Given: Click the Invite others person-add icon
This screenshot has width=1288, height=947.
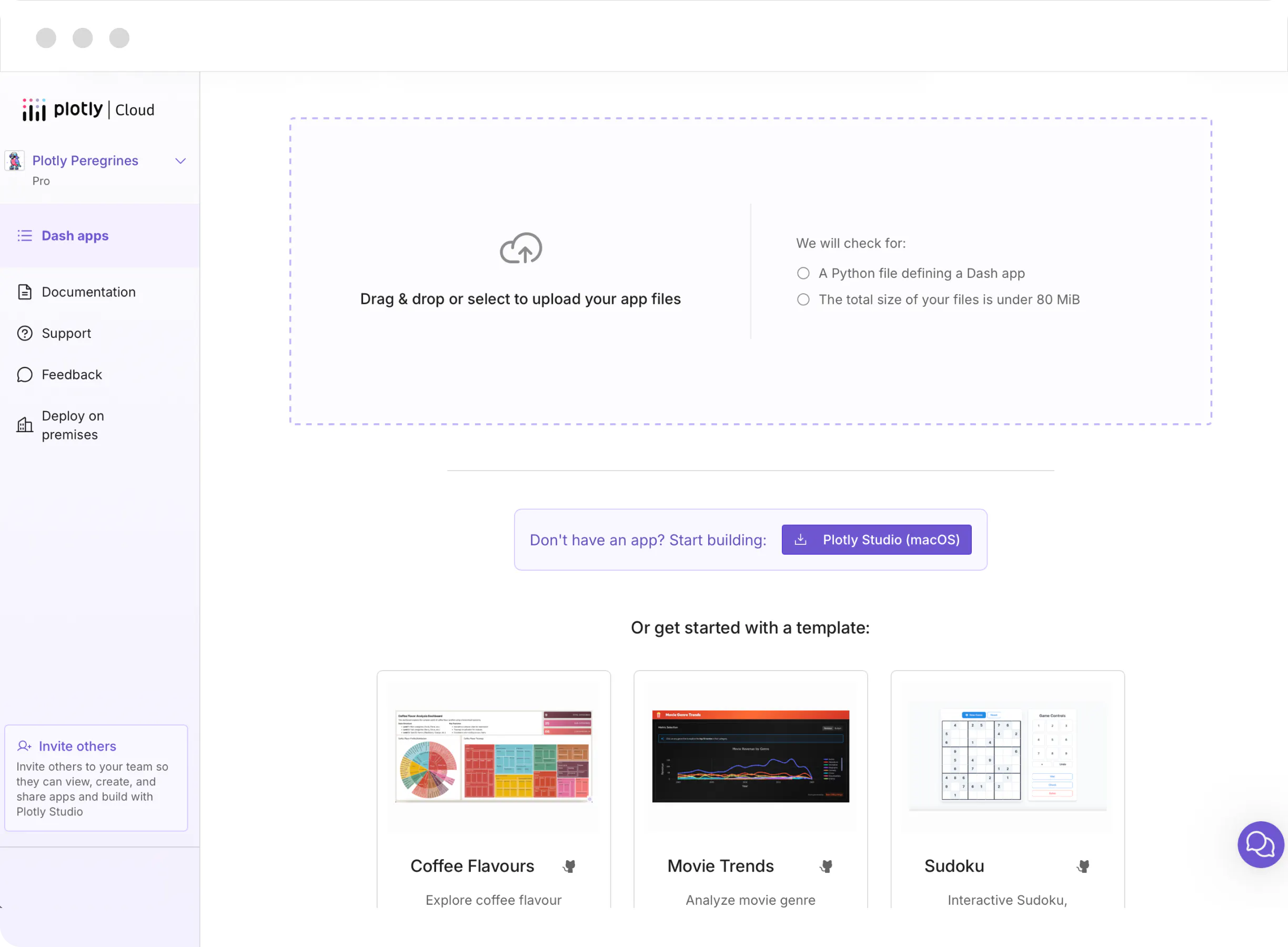Looking at the screenshot, I should (24, 746).
